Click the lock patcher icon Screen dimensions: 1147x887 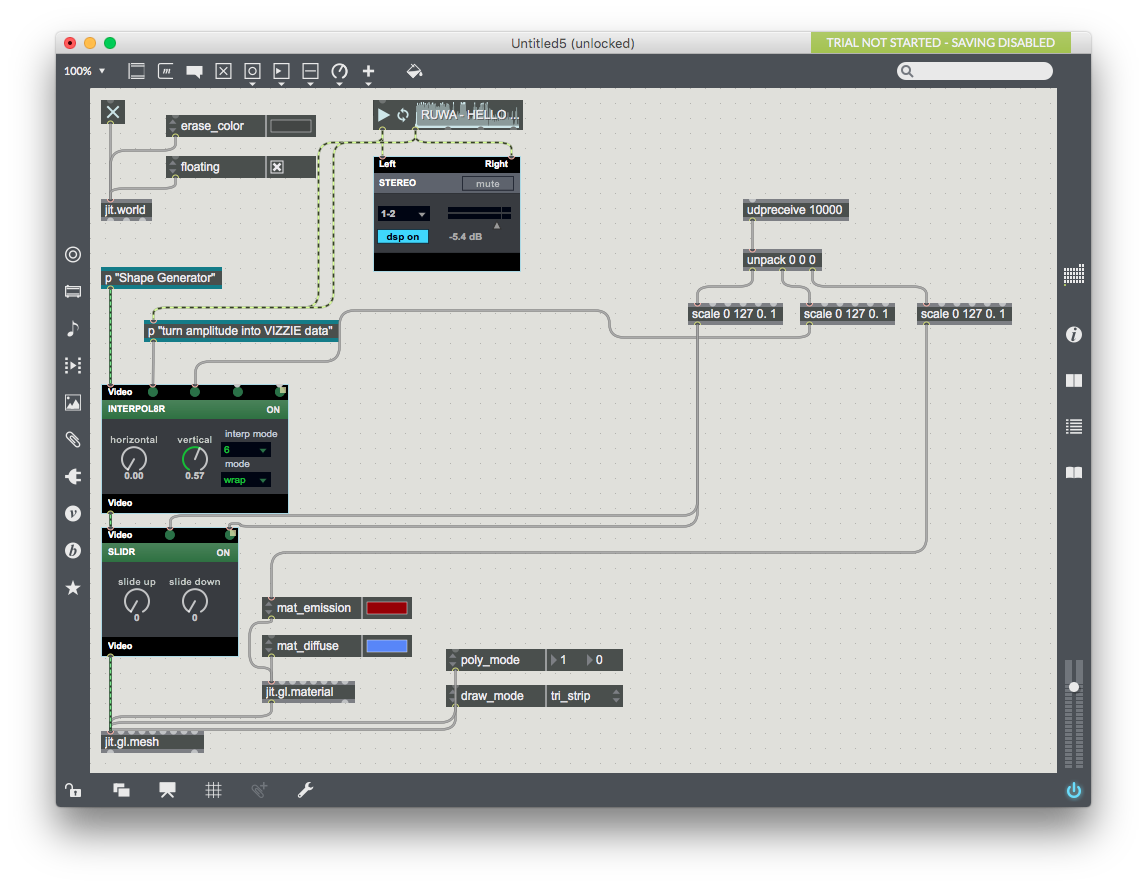click(73, 790)
